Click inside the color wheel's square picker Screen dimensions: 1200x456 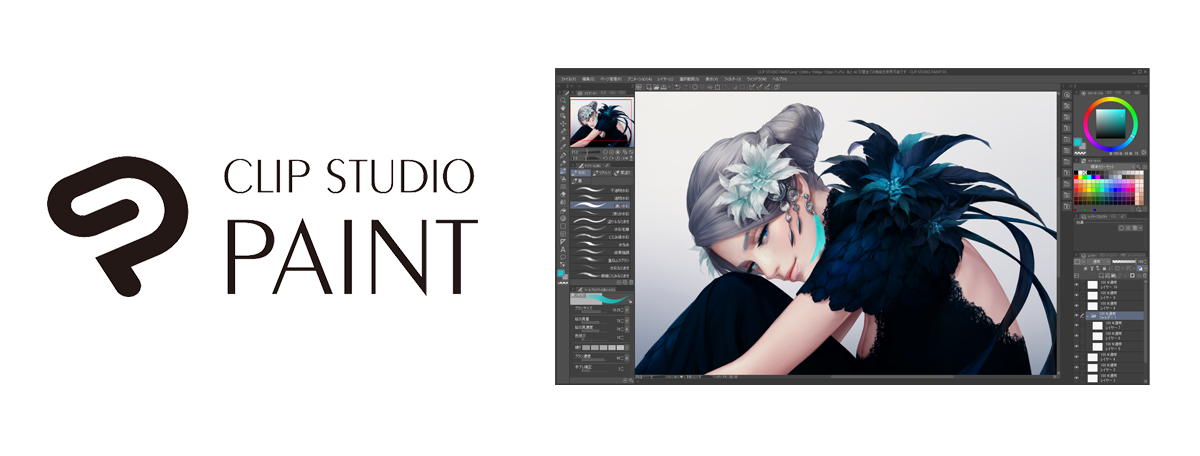pyautogui.click(x=1110, y=124)
